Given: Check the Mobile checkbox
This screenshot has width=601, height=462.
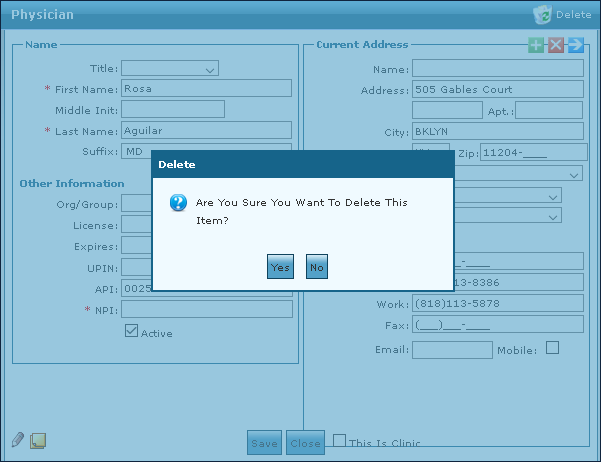Looking at the screenshot, I should 552,348.
